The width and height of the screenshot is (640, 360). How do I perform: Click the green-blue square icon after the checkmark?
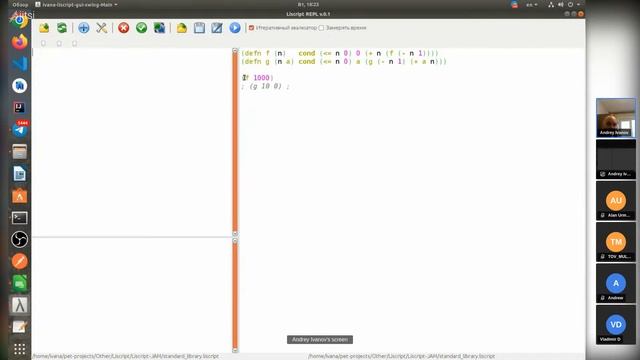tap(159, 28)
